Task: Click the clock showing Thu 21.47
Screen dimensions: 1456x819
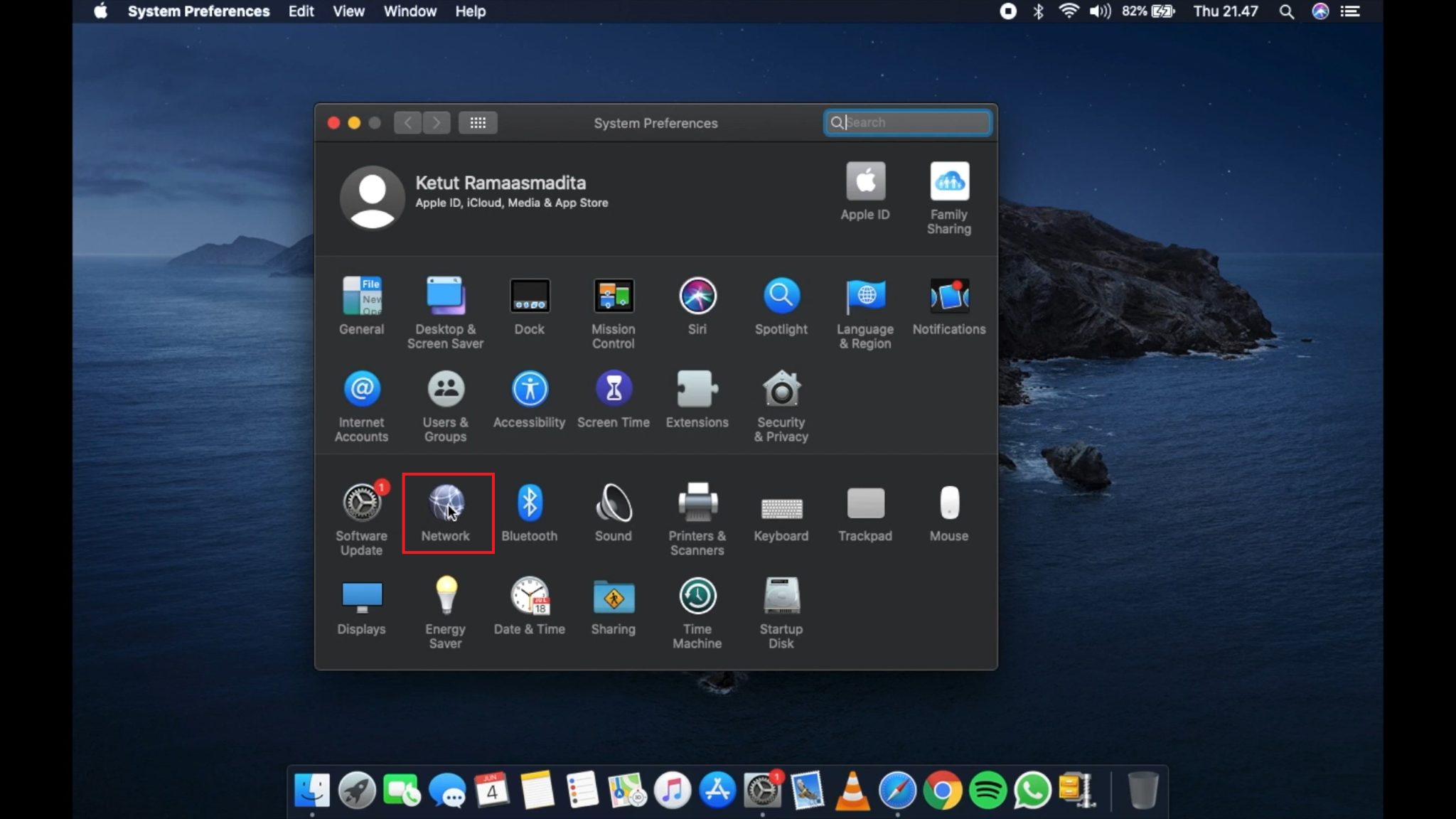Action: pyautogui.click(x=1226, y=11)
